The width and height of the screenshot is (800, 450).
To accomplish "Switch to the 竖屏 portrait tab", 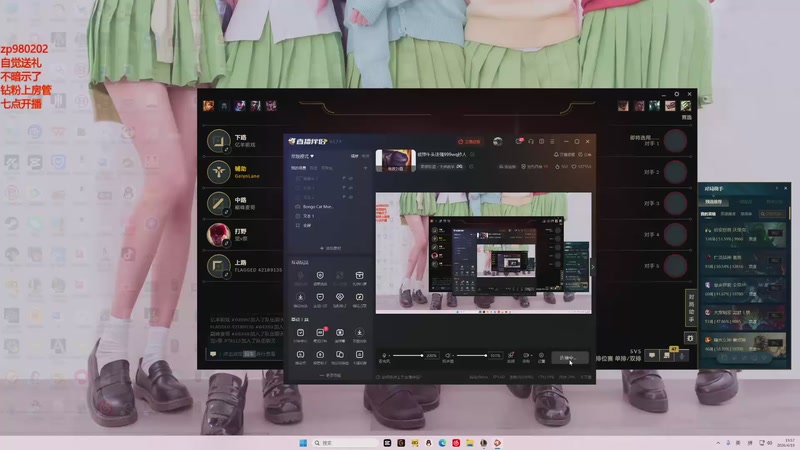I will (x=365, y=156).
